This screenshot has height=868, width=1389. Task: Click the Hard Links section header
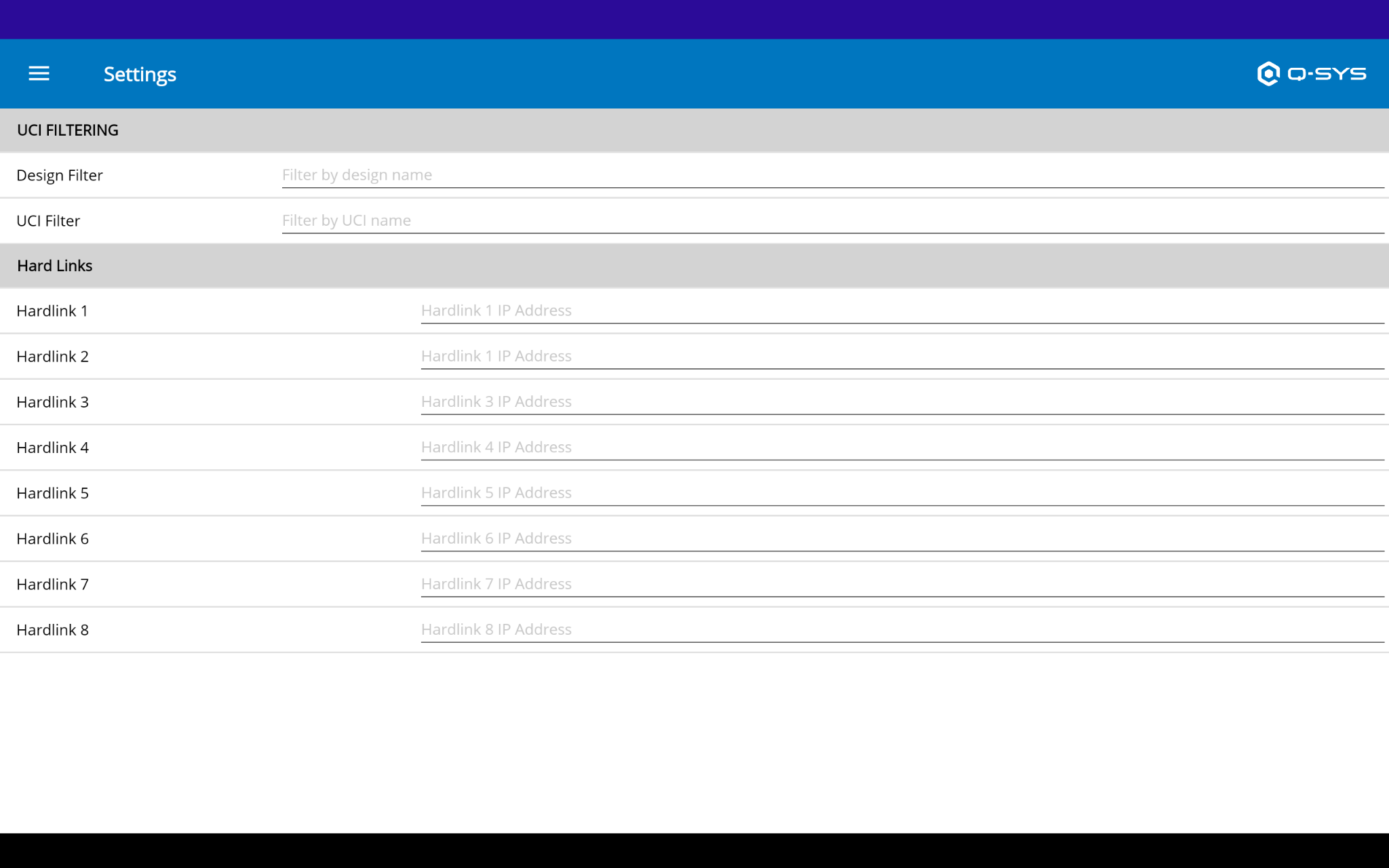pyautogui.click(x=55, y=266)
